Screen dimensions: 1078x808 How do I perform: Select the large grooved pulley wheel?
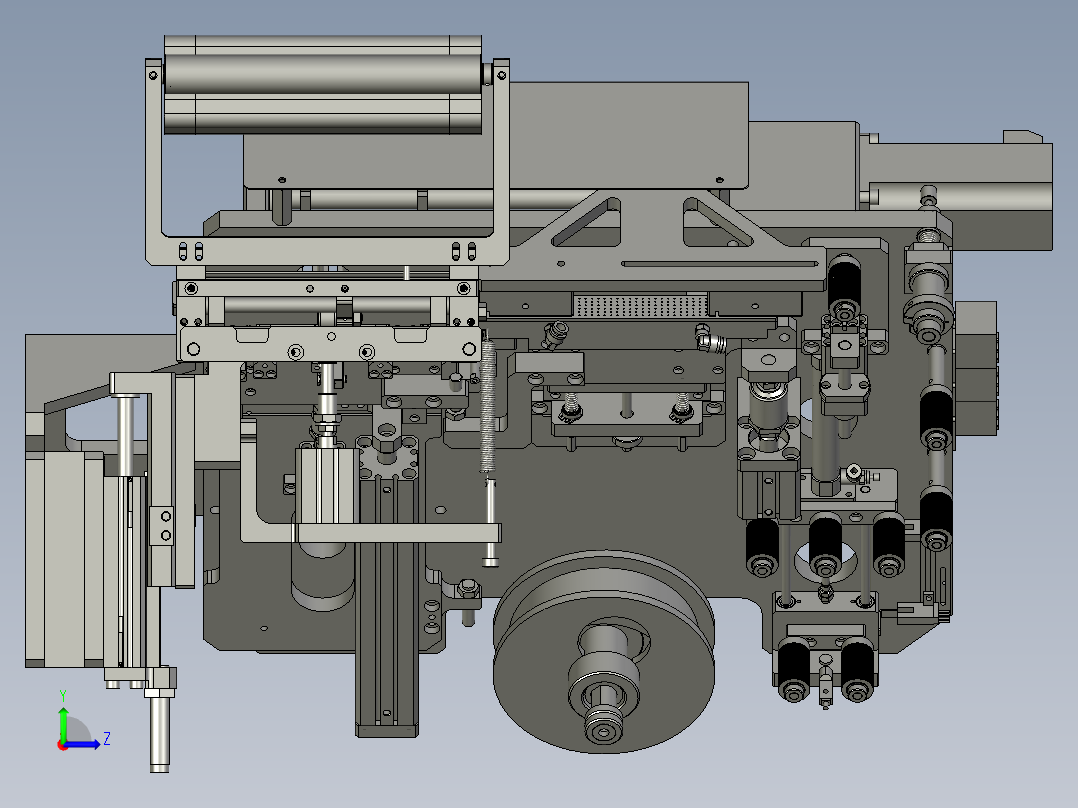(604, 651)
